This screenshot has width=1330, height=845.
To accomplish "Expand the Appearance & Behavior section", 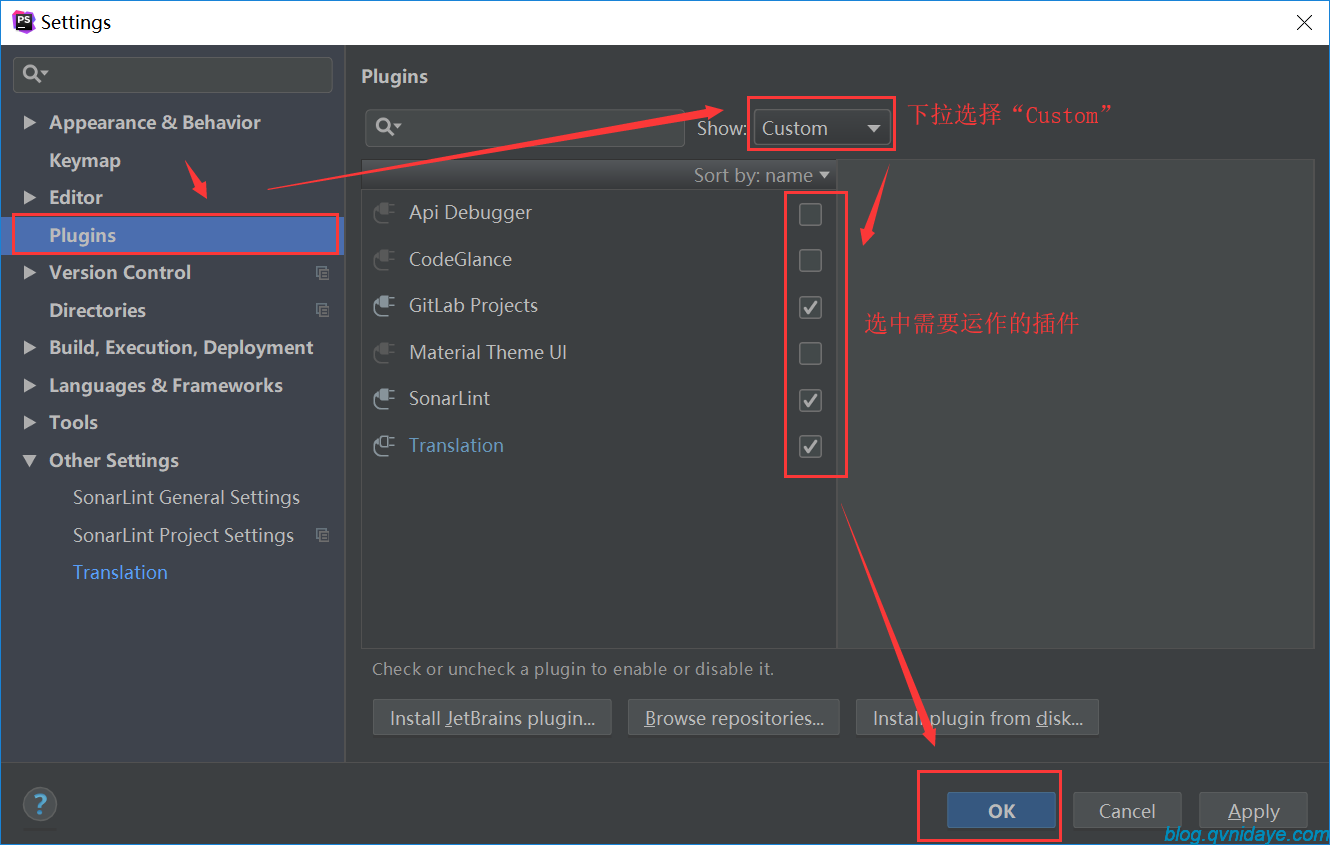I will pos(30,122).
